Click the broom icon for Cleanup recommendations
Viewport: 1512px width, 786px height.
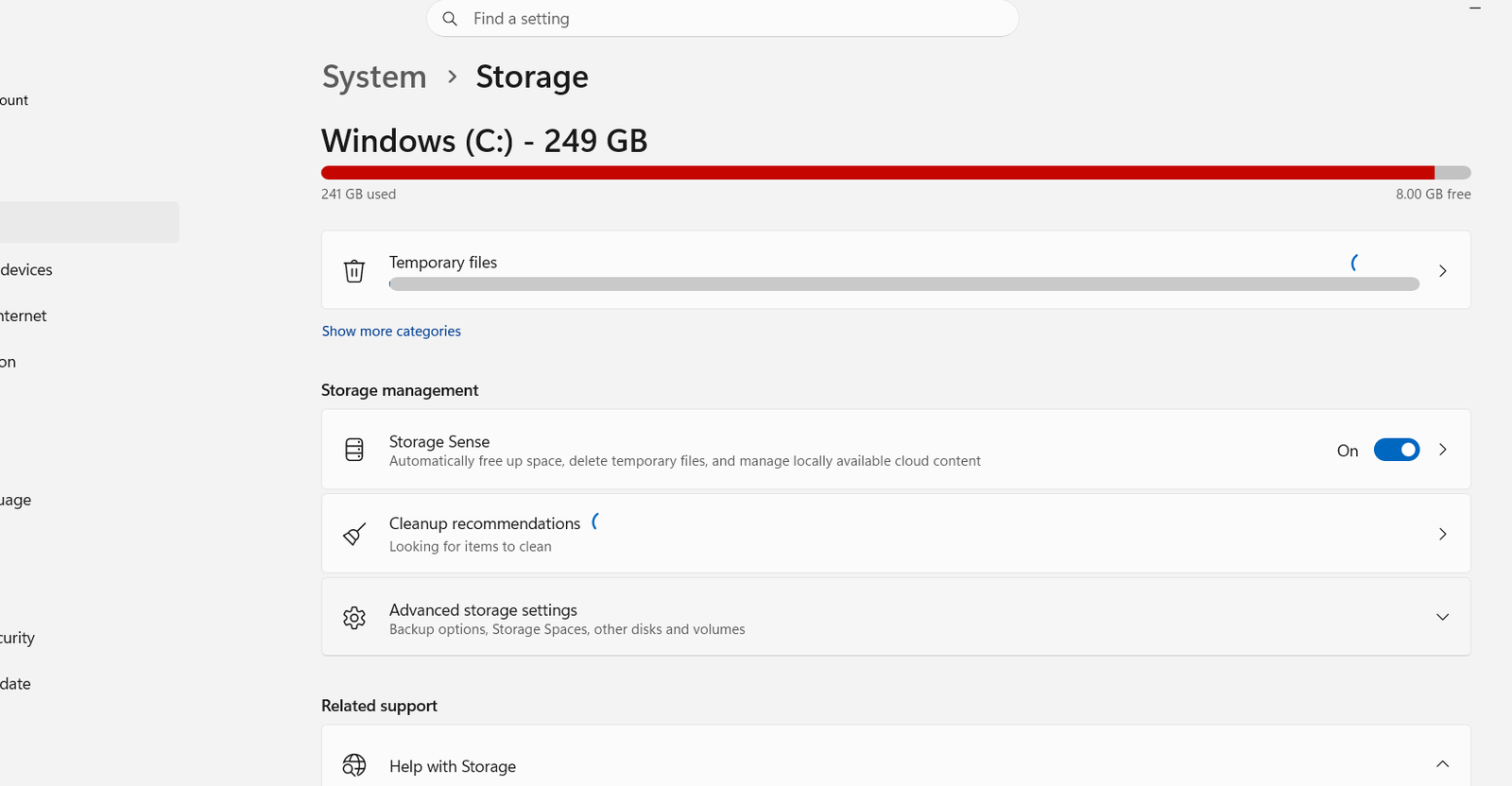354,535
